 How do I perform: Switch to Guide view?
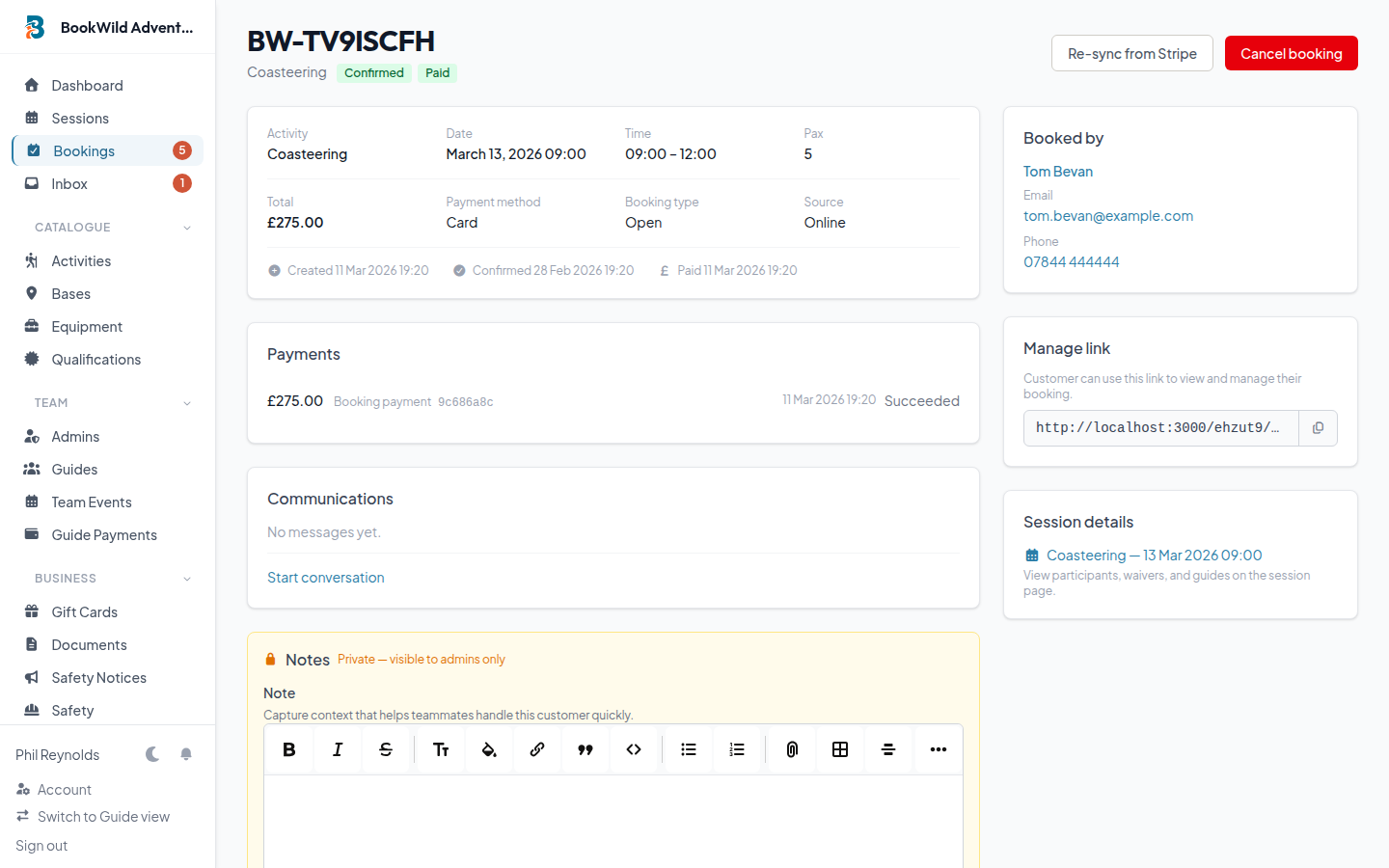[x=103, y=817]
